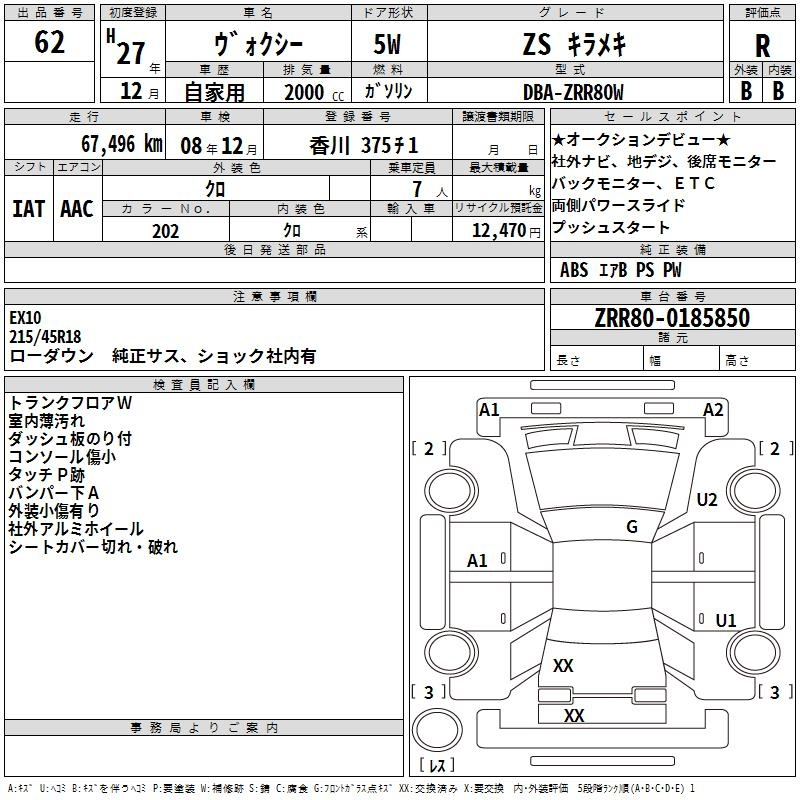Select the chassis number ZRR80-0185850
Image resolution: width=800 pixels, height=800 pixels.
pos(672,318)
